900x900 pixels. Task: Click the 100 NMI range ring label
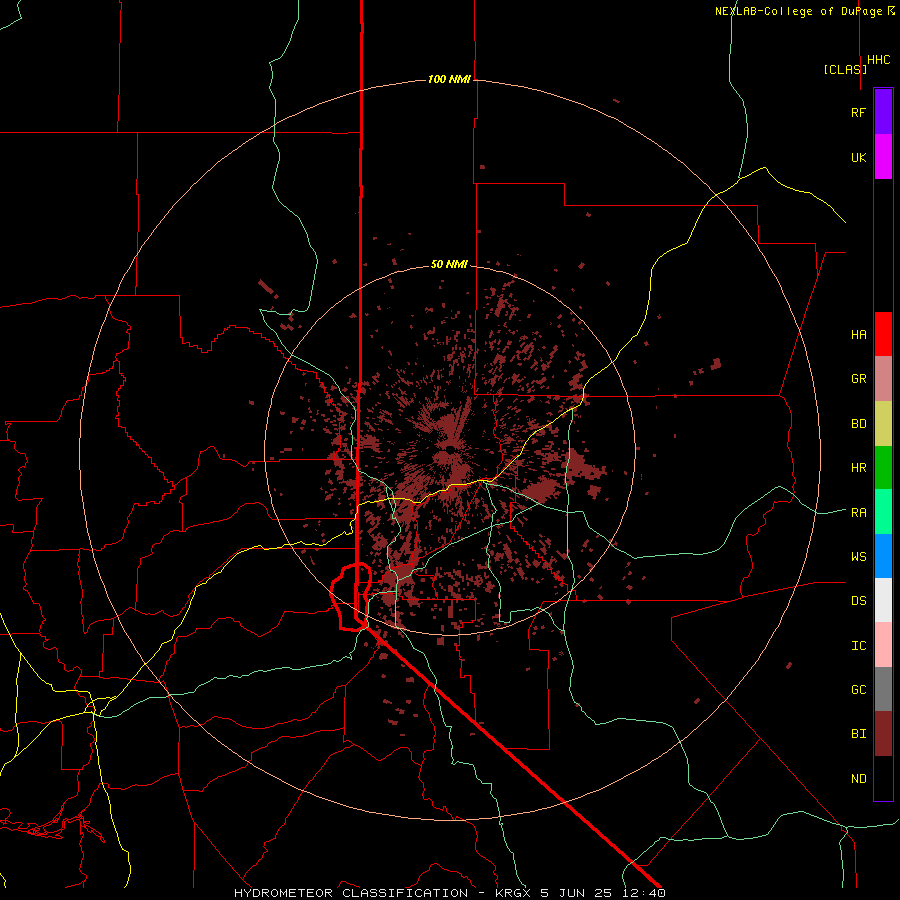click(x=449, y=79)
